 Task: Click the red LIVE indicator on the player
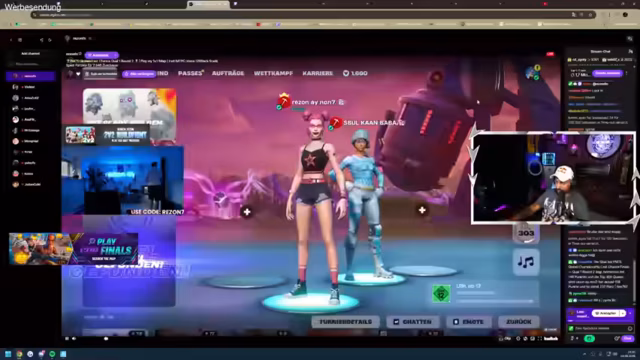pyautogui.click(x=550, y=54)
